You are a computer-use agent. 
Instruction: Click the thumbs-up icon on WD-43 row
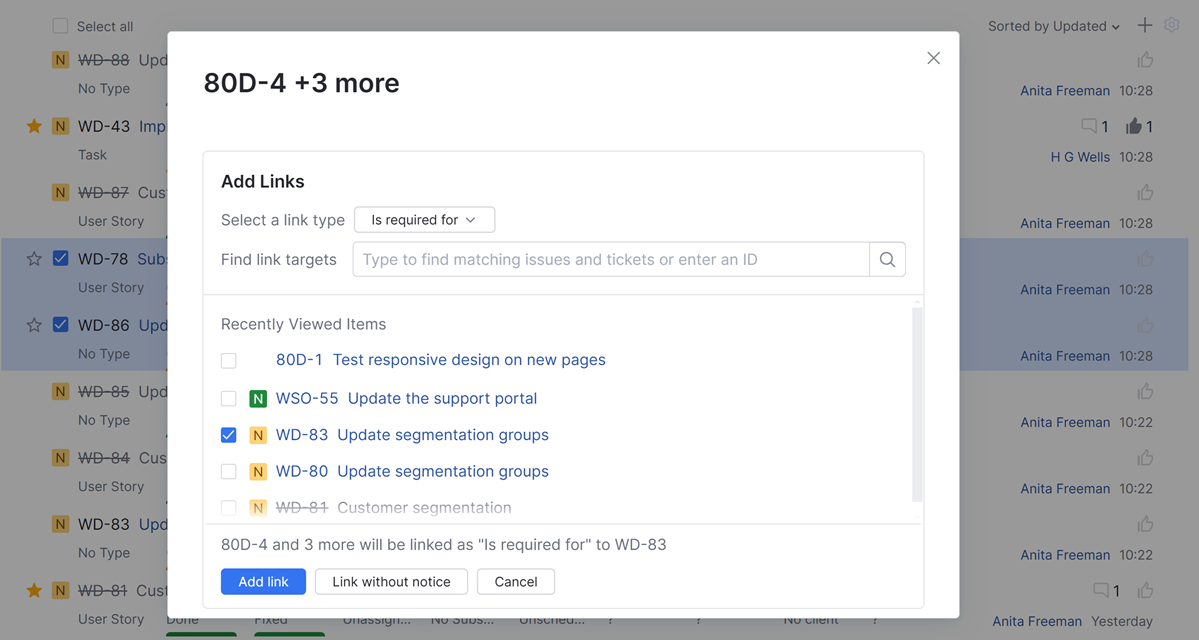pyautogui.click(x=1134, y=127)
